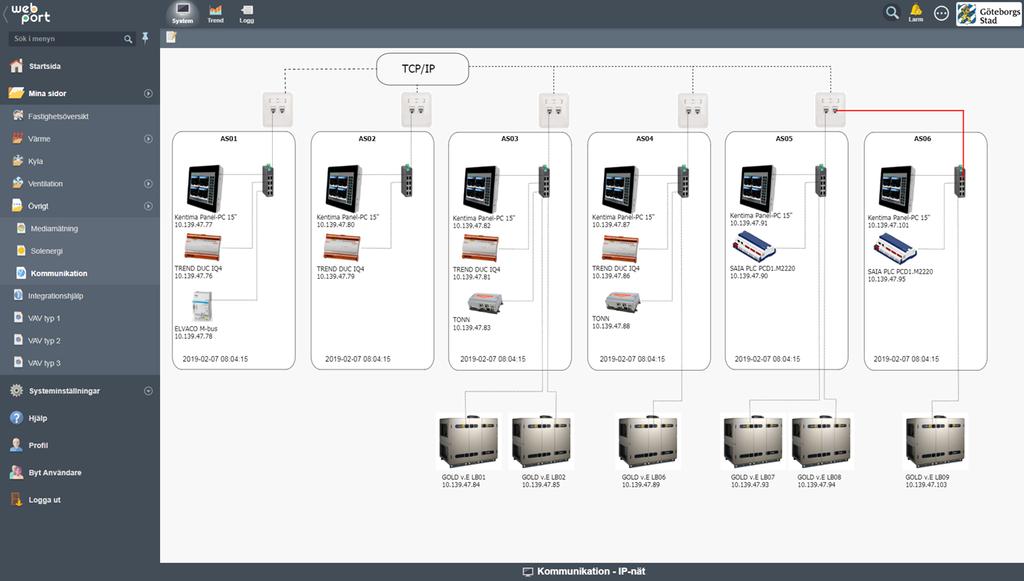Pin the sidebar menu

point(145,38)
